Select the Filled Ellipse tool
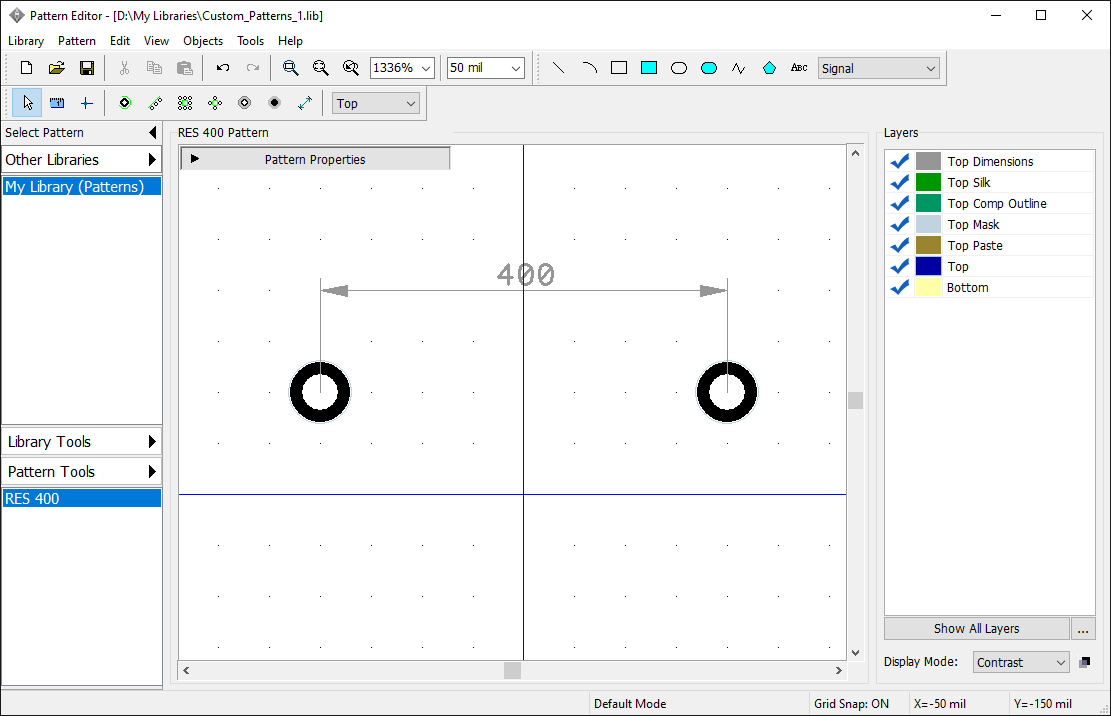Viewport: 1111px width, 716px height. 709,68
